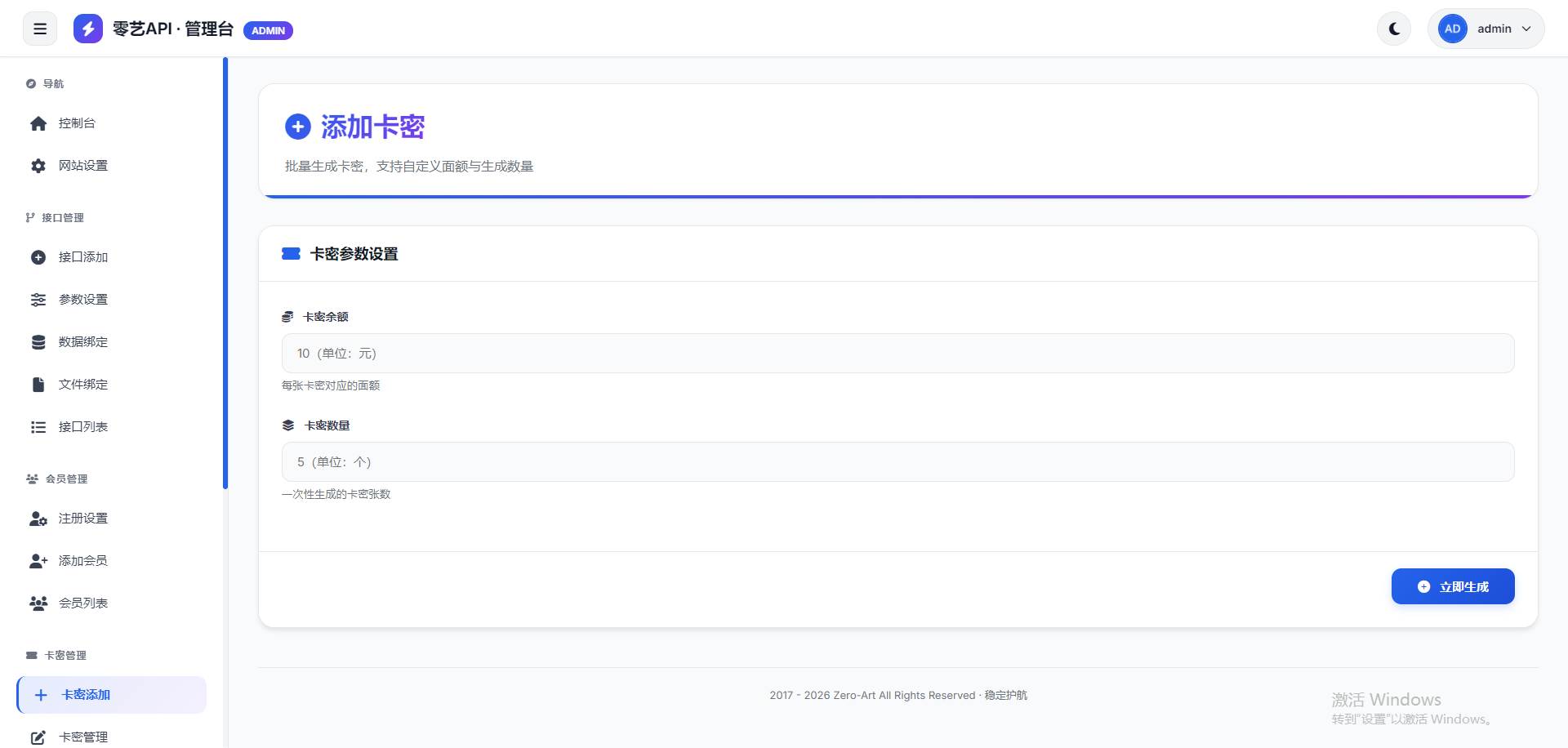Select the active 卡密添加 menu item
The image size is (1568, 748).
(111, 695)
